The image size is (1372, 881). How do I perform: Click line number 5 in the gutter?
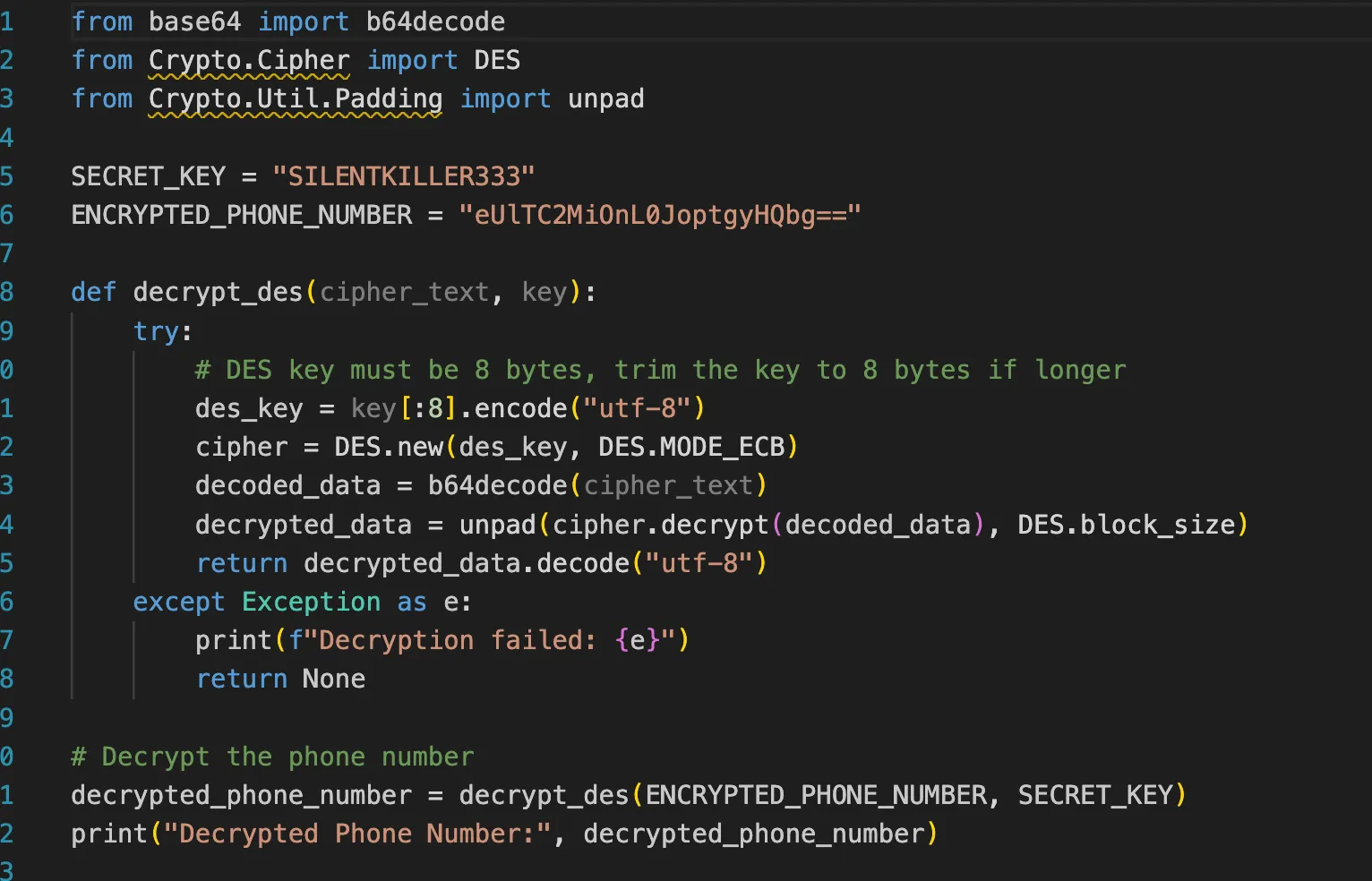click(x=9, y=175)
